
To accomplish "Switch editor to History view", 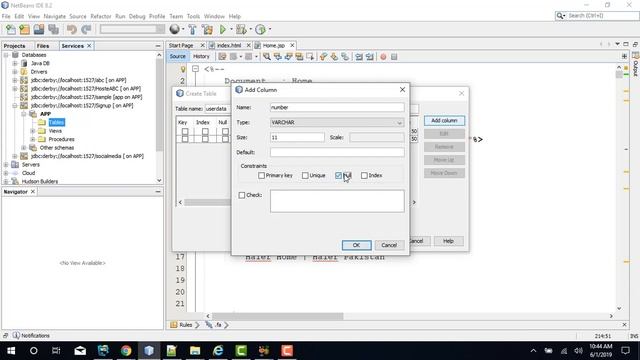I will [201, 56].
